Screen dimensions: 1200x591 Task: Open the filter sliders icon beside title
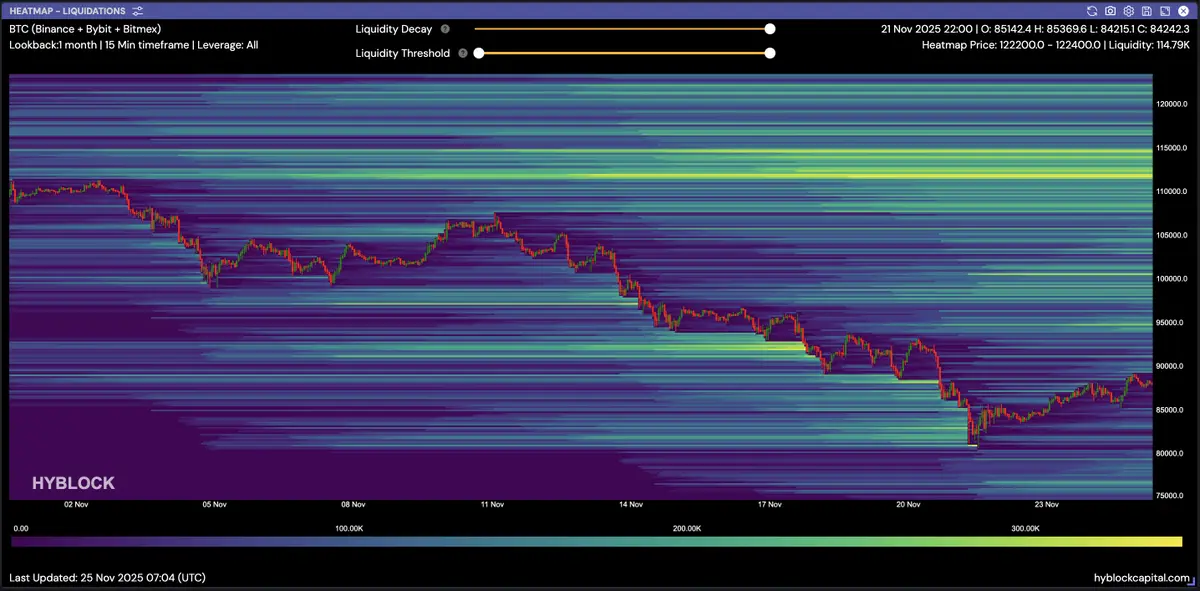[138, 11]
